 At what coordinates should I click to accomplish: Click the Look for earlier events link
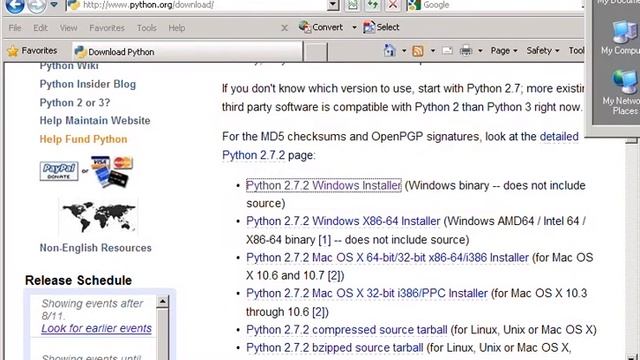(x=96, y=329)
